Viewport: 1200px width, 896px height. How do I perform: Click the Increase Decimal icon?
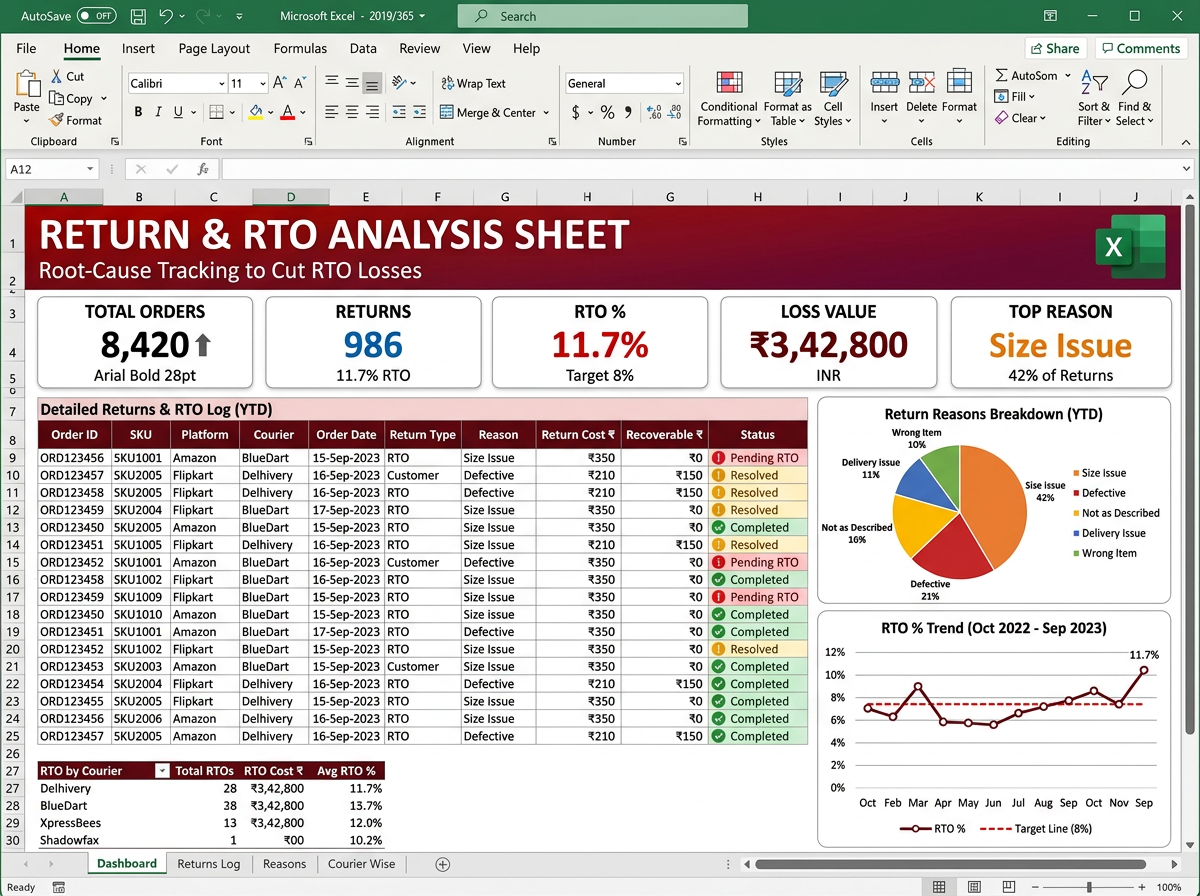[654, 112]
